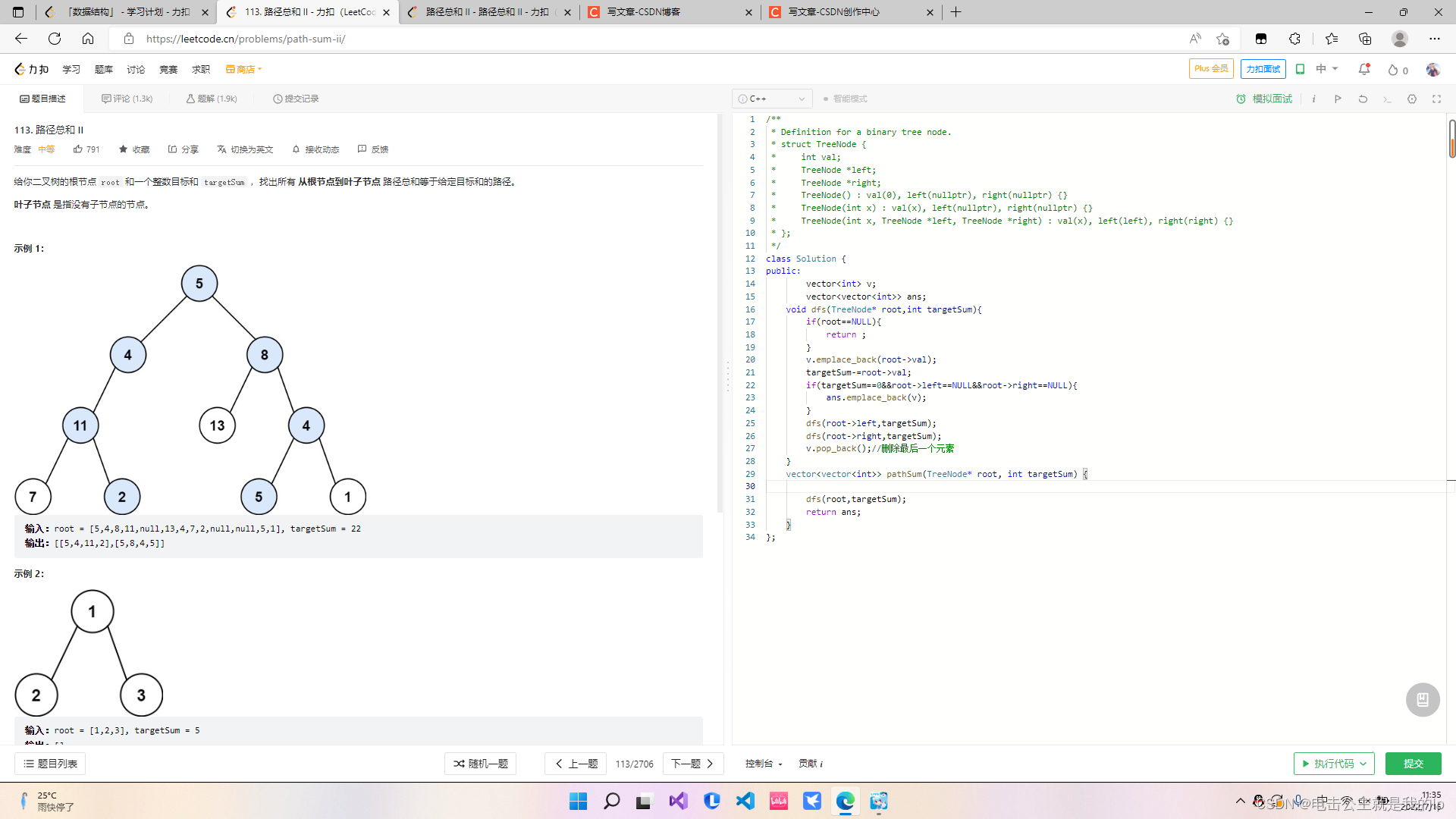The height and width of the screenshot is (819, 1456).
Task: Open Visual Studio Code from taskbar
Action: (x=745, y=801)
